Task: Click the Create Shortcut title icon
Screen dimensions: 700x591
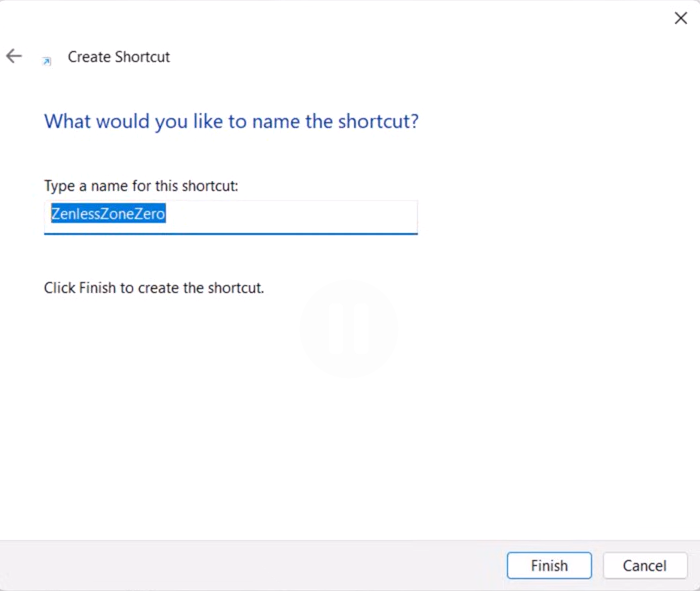Action: (46, 61)
